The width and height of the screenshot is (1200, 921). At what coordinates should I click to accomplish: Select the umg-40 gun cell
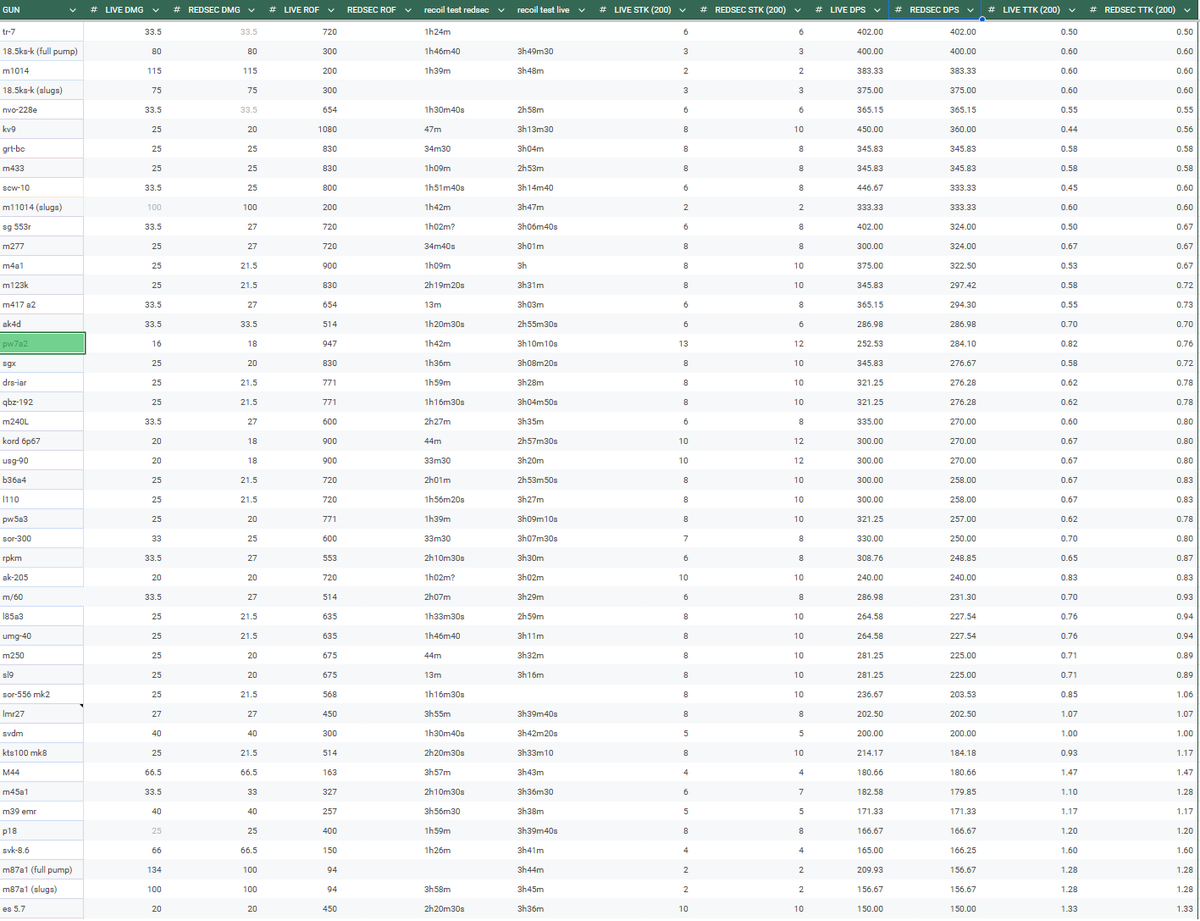point(42,635)
